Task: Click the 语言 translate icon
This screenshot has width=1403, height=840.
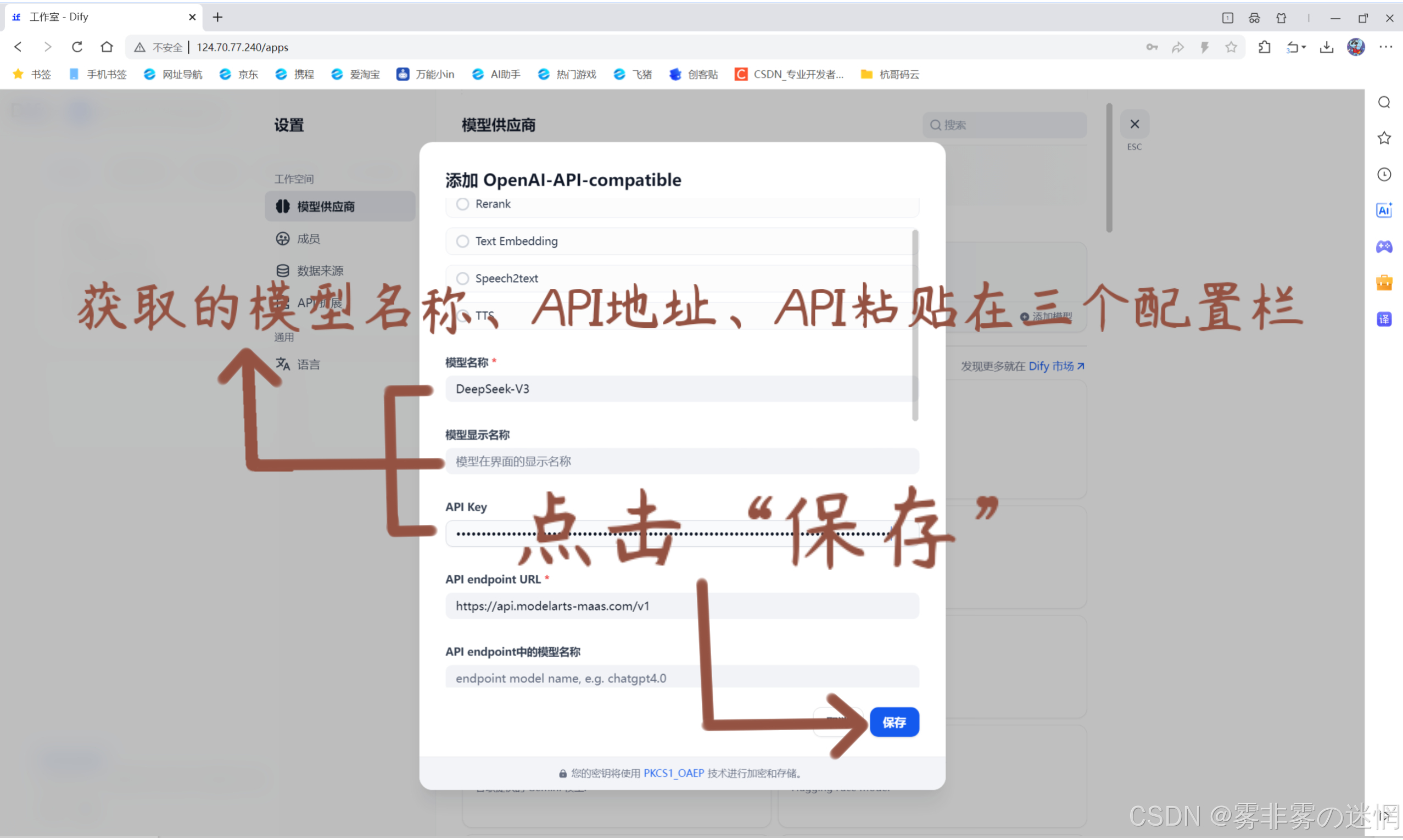Action: pos(282,364)
